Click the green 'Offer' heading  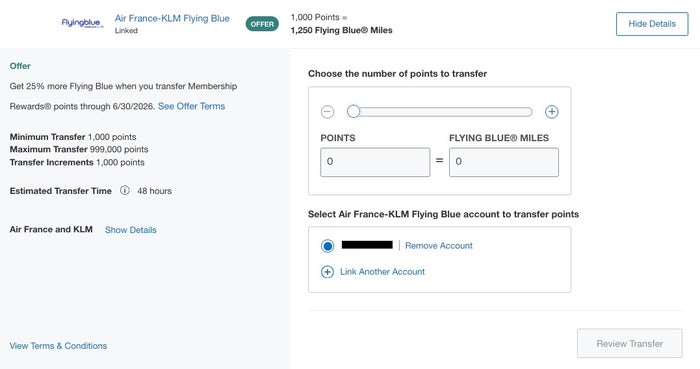20,66
